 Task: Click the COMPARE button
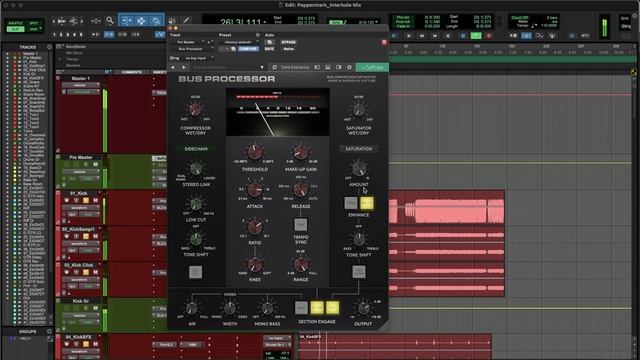pos(248,49)
